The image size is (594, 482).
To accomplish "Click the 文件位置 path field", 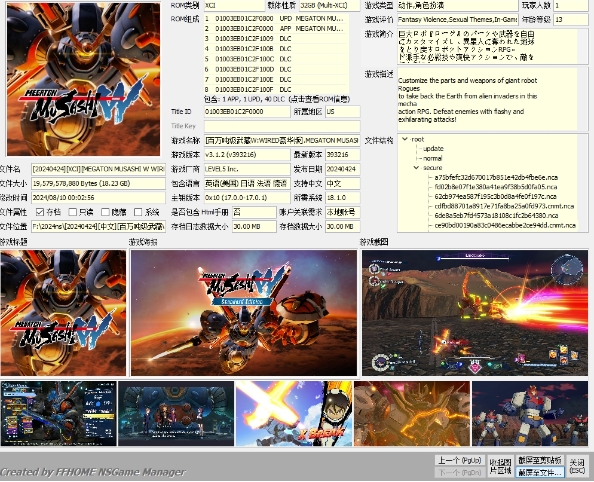I will 98,227.
